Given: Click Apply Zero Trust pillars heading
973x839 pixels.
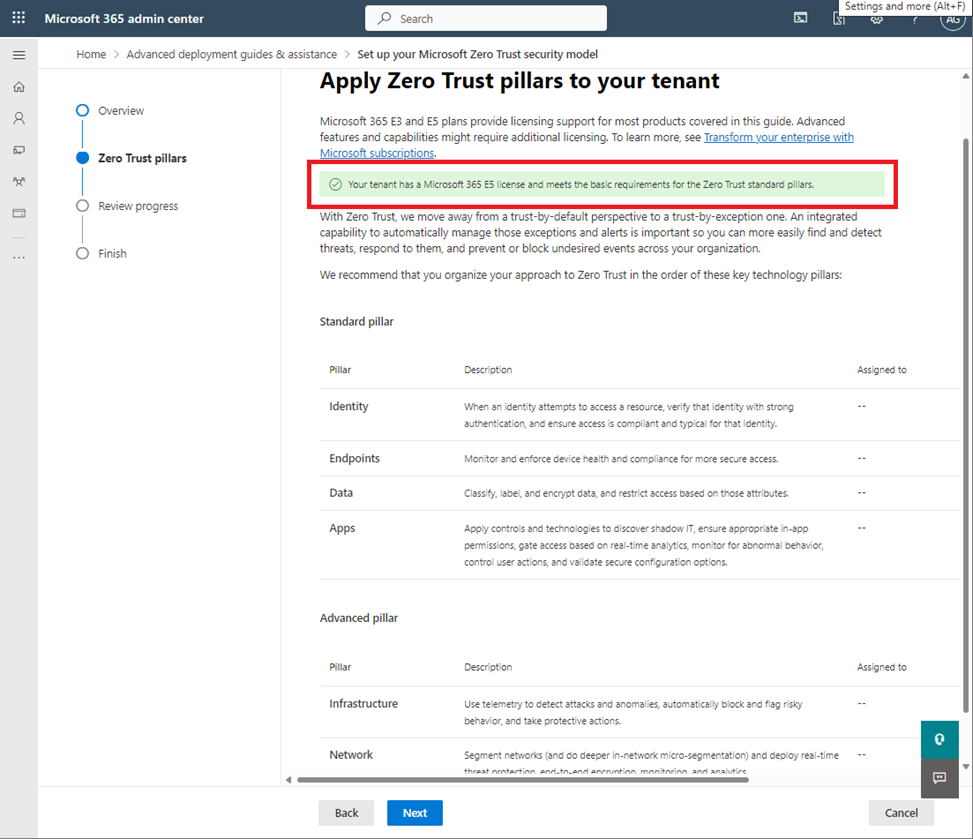Looking at the screenshot, I should pyautogui.click(x=519, y=81).
